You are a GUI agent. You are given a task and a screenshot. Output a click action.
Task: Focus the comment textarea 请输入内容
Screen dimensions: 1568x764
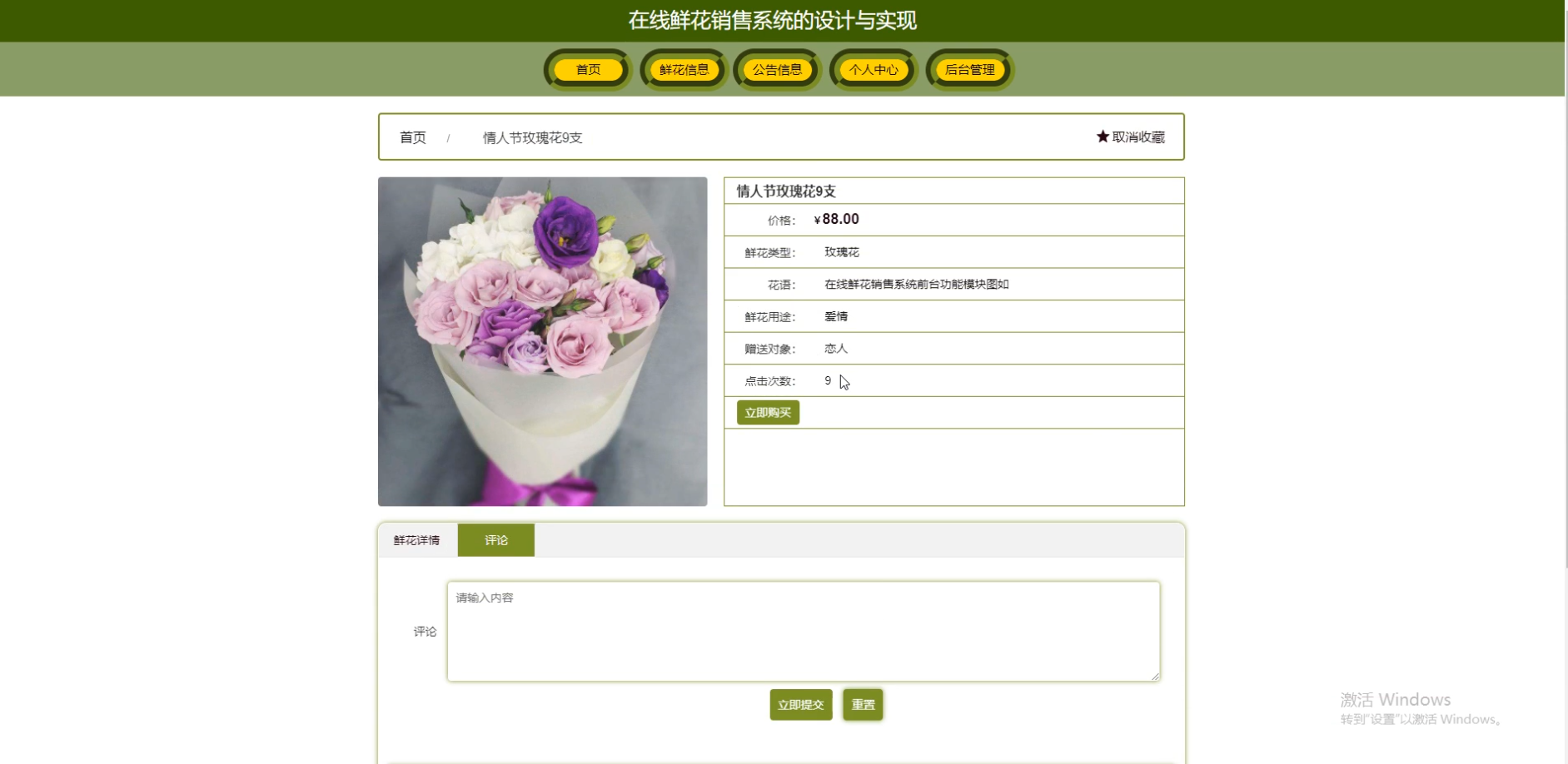pyautogui.click(x=804, y=632)
